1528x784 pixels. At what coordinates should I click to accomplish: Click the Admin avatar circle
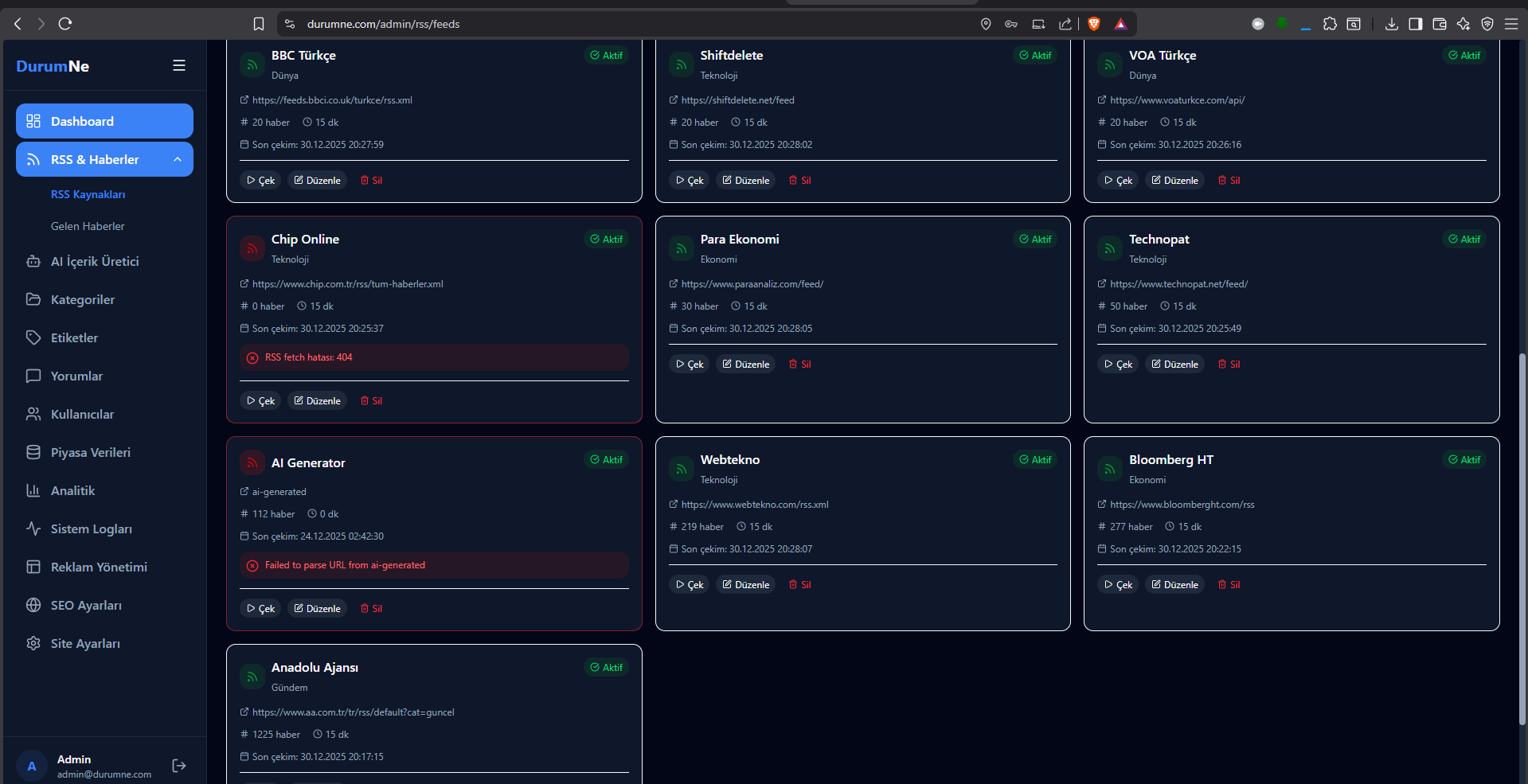[32, 766]
